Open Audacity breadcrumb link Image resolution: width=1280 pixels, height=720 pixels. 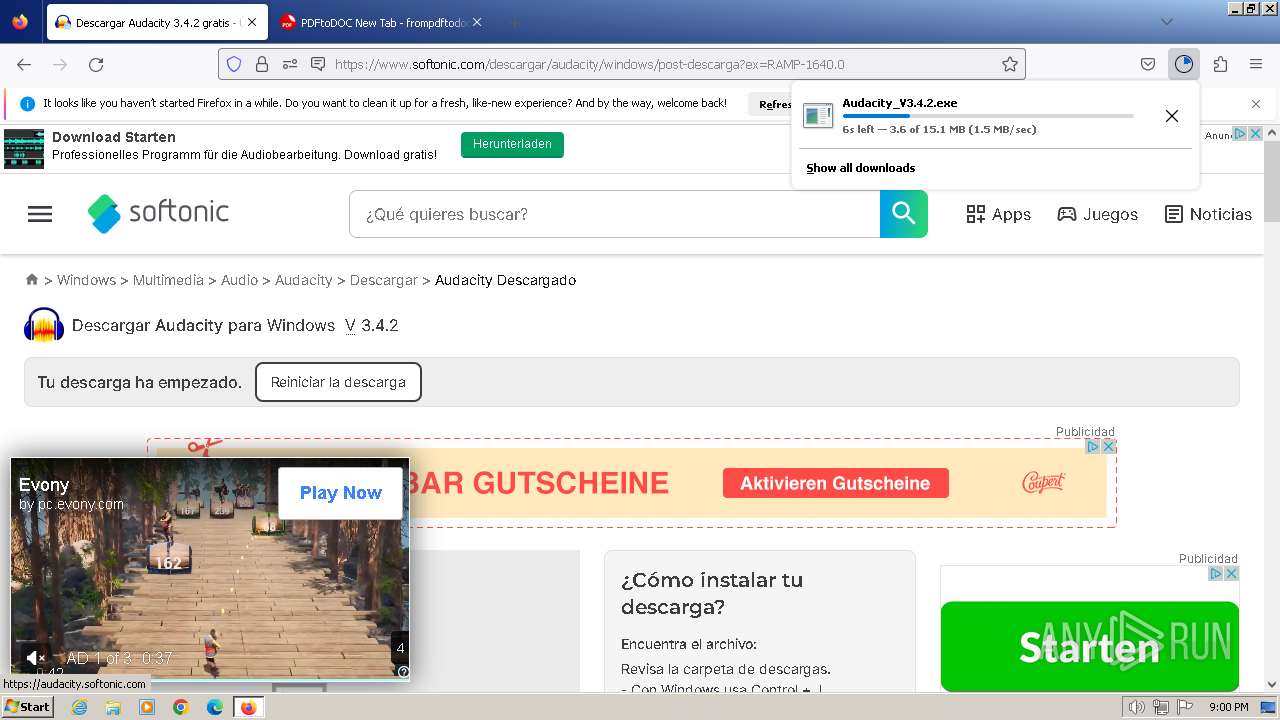pos(303,280)
